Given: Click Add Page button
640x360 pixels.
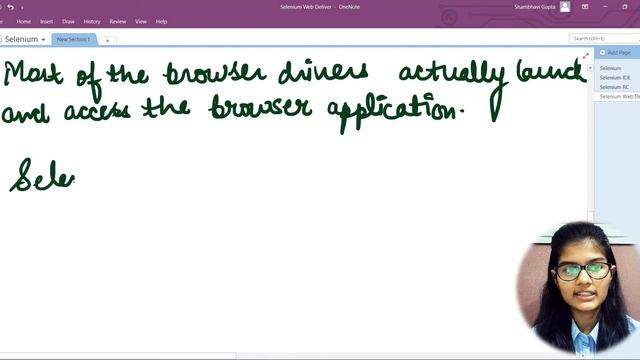Looking at the screenshot, I should pos(615,53).
